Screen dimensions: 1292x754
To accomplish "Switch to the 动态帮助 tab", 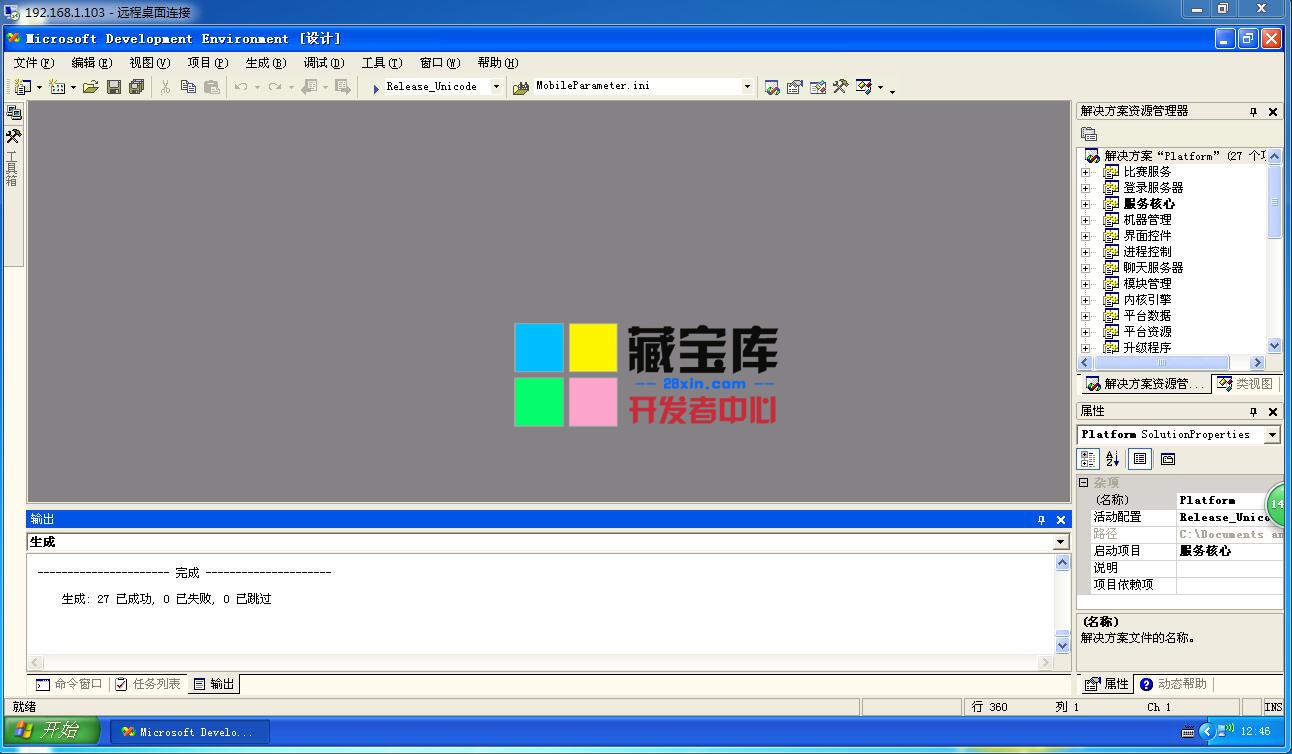I will click(x=1173, y=684).
